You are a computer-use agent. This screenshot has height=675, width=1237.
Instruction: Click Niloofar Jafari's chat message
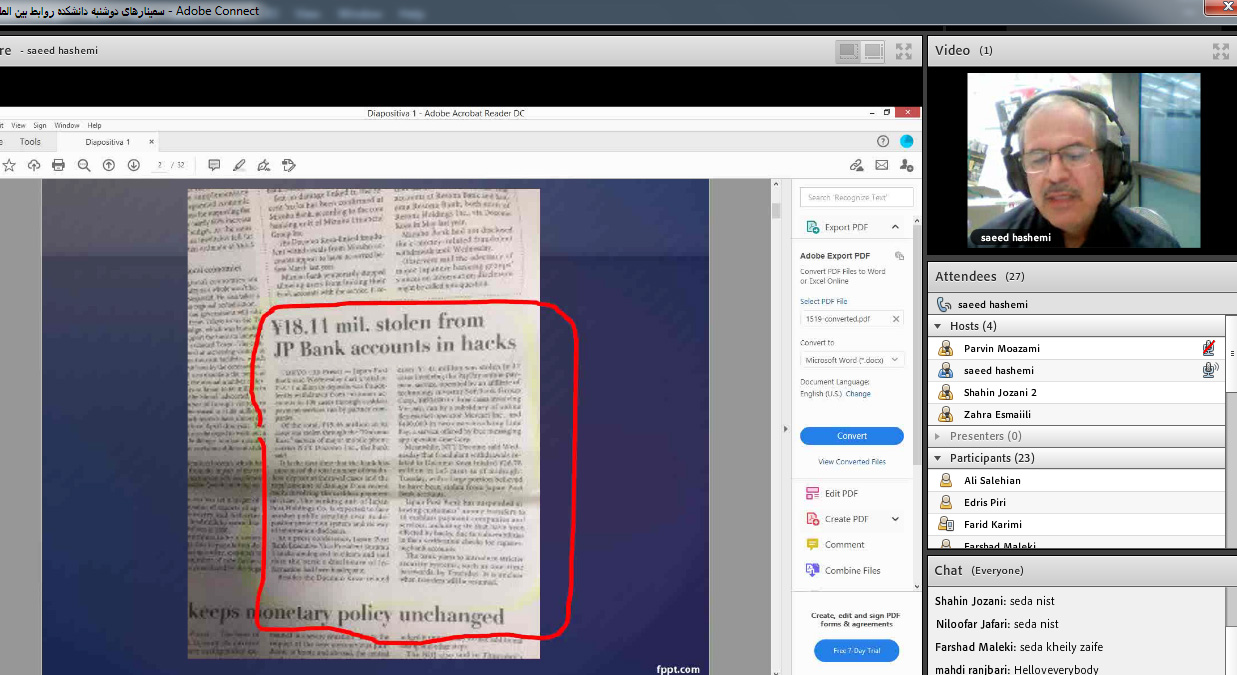[996, 624]
